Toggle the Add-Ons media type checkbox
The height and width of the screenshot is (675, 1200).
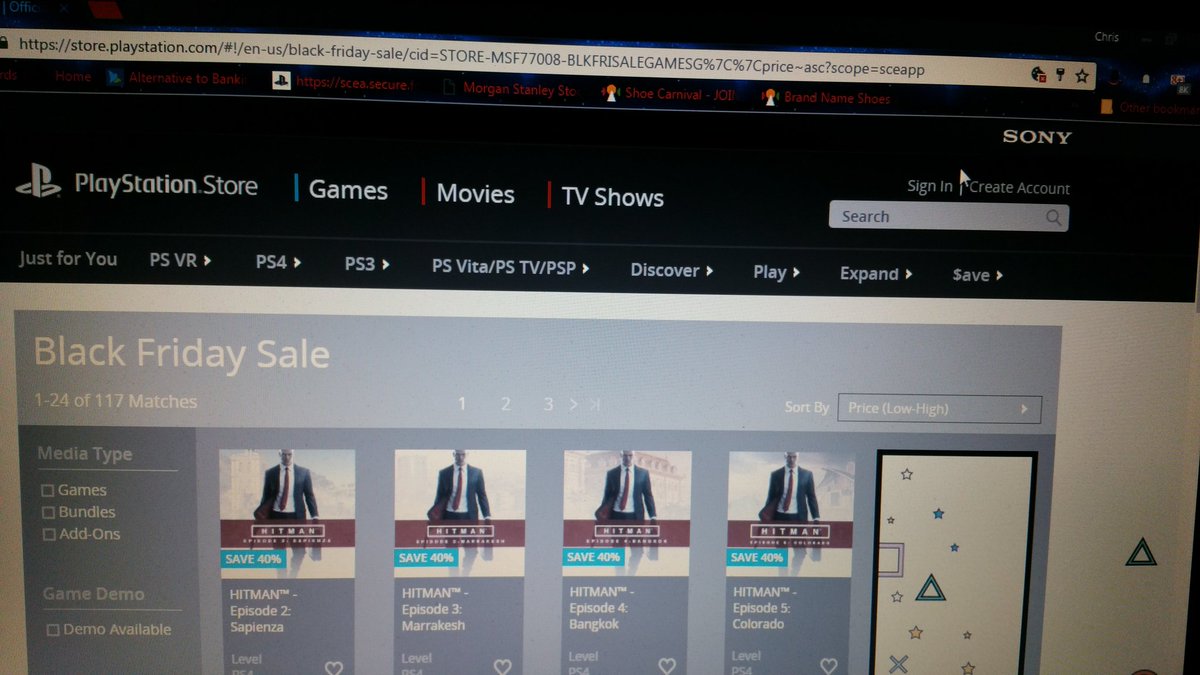[x=49, y=534]
